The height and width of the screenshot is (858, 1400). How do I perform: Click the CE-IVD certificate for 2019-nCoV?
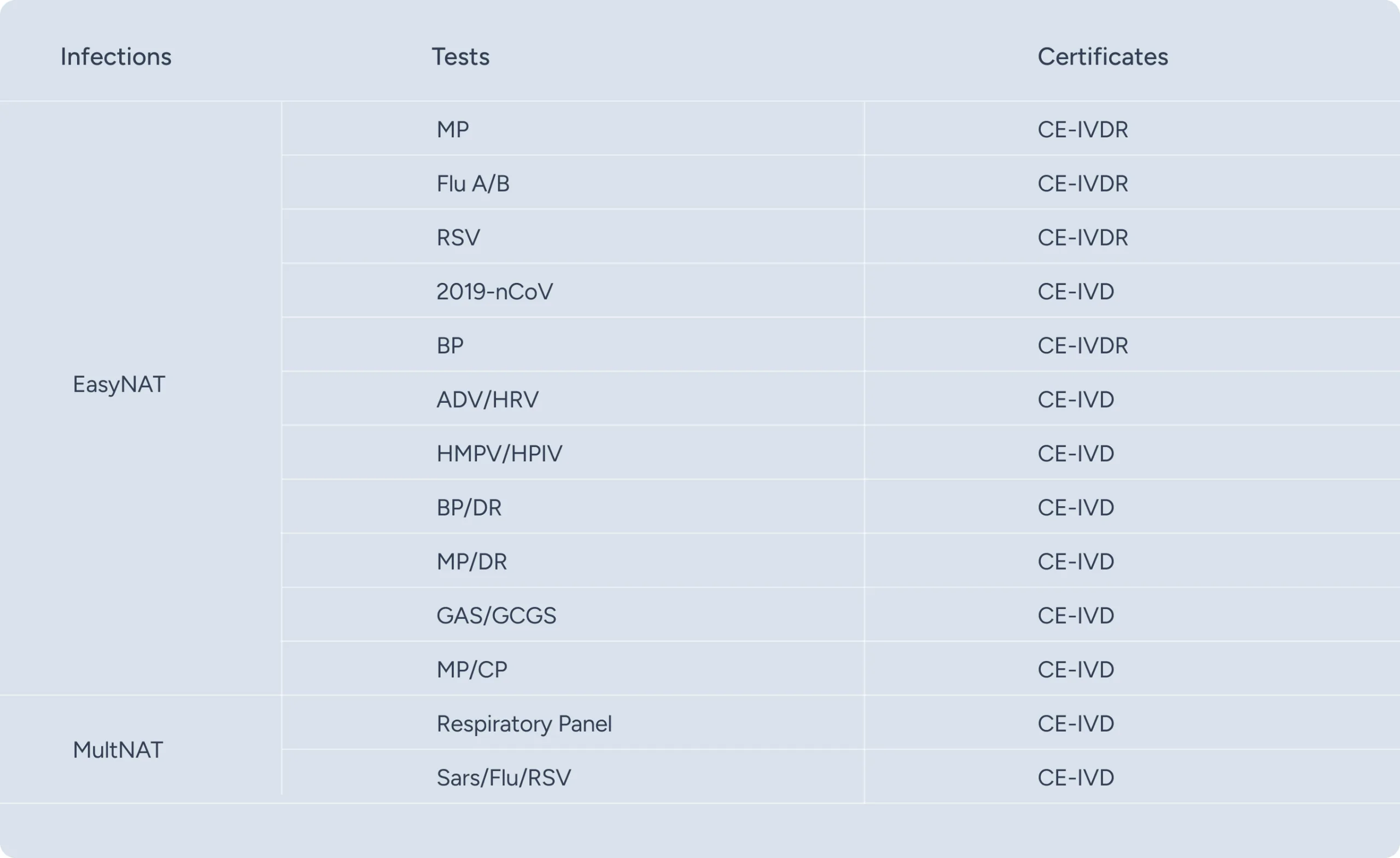coord(1075,292)
